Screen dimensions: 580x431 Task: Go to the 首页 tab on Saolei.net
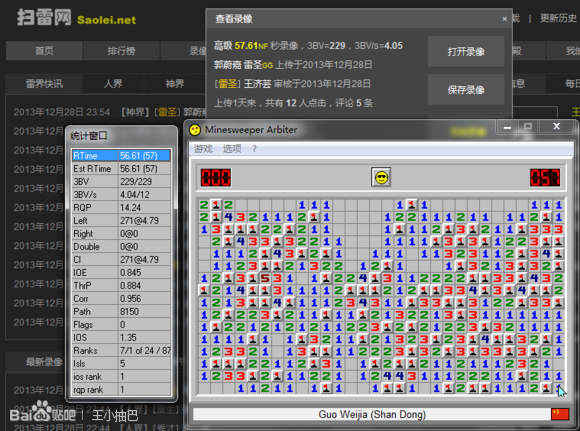pos(44,51)
